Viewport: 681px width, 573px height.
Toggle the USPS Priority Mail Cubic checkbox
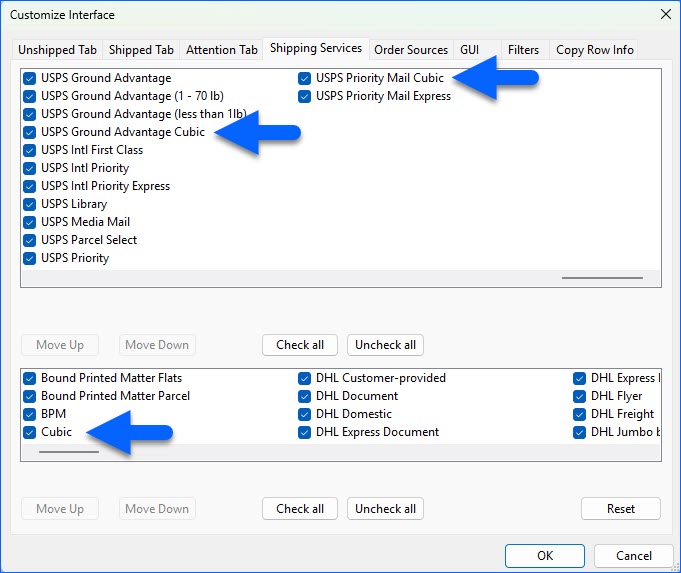[x=305, y=78]
